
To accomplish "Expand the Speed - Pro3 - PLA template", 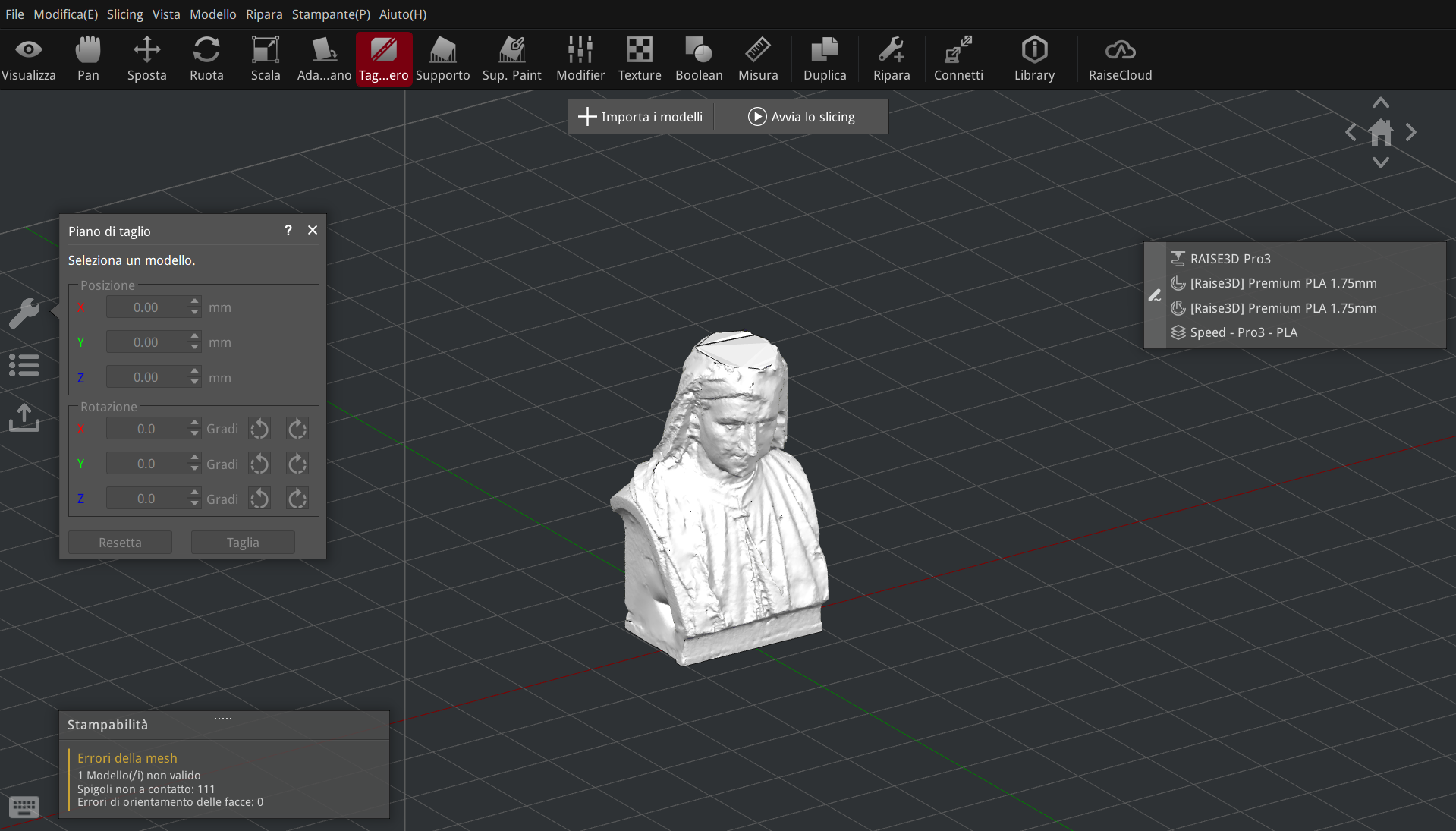I will (1243, 332).
